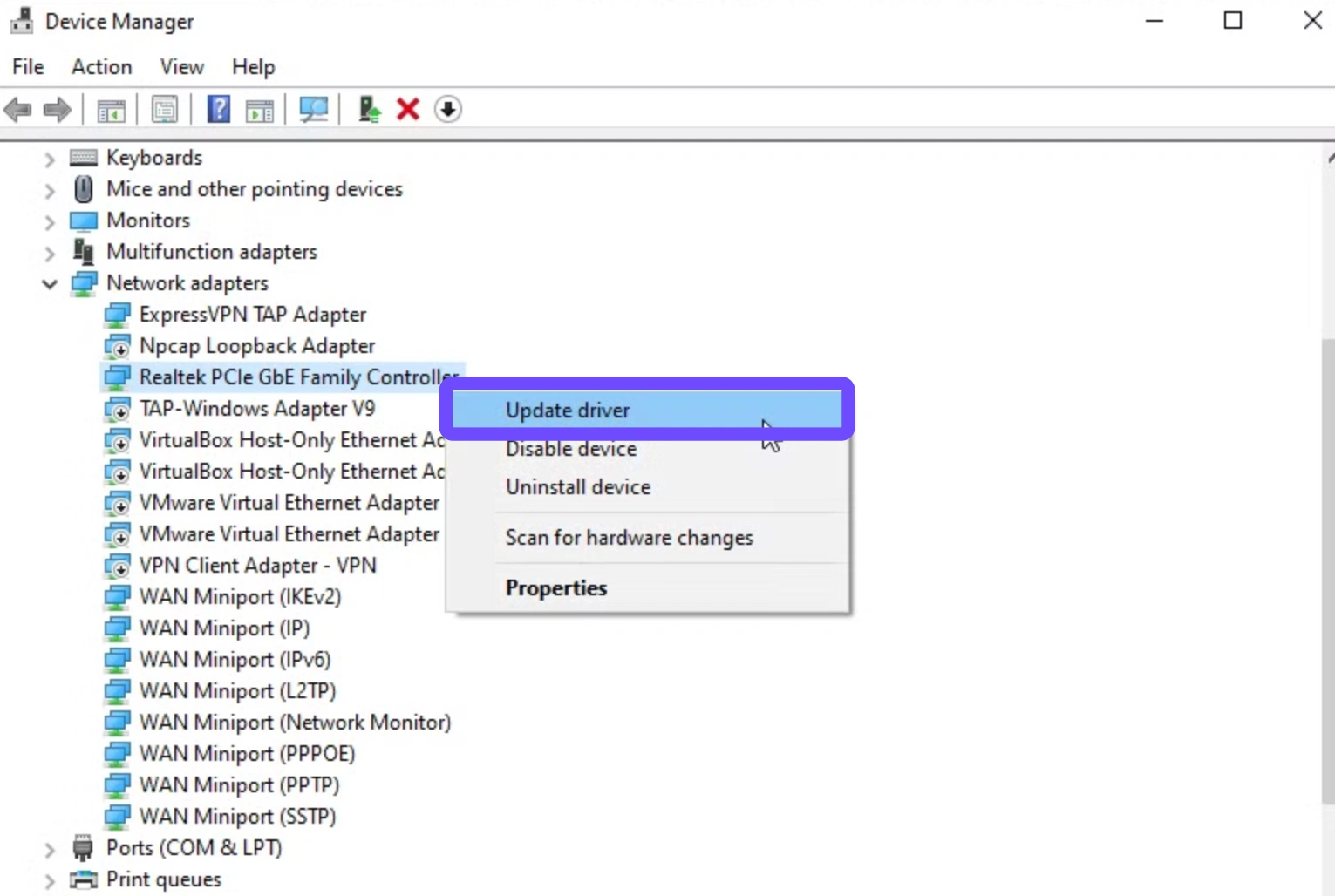Image resolution: width=1335 pixels, height=896 pixels.
Task: Expand the Ports (COM & LPT) category
Action: (50, 849)
